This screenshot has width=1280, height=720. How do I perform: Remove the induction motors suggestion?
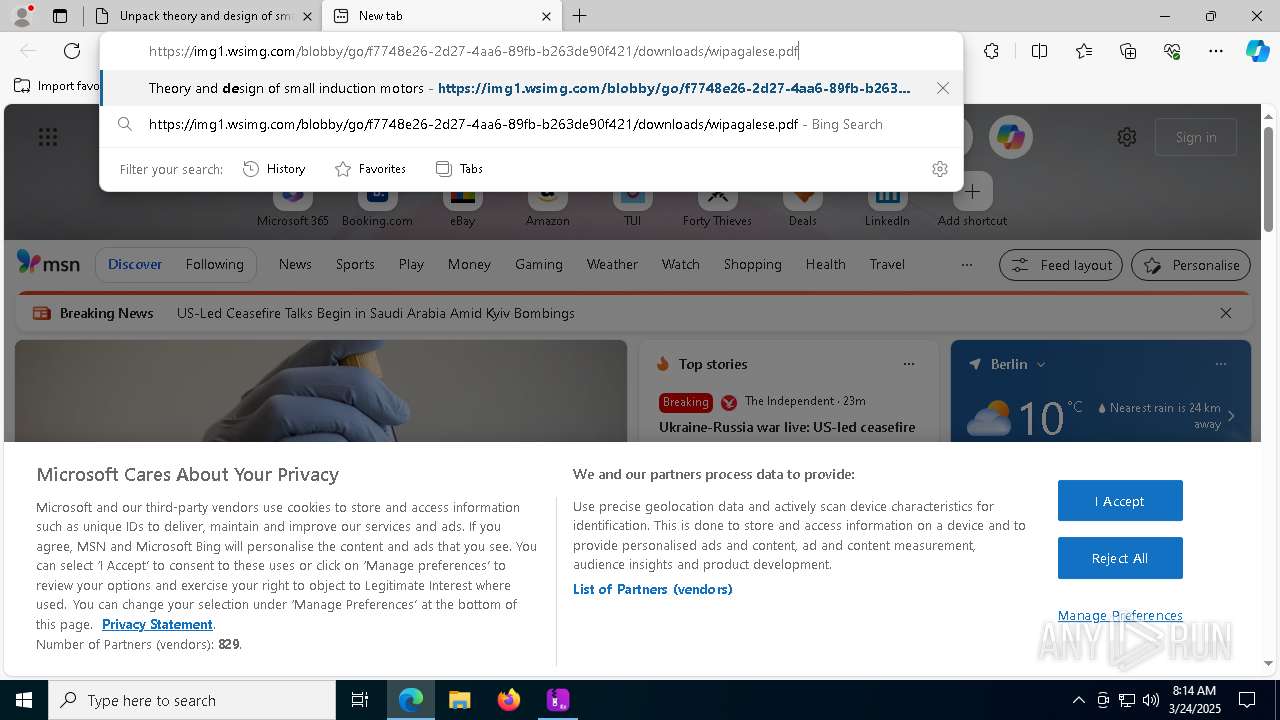[942, 88]
